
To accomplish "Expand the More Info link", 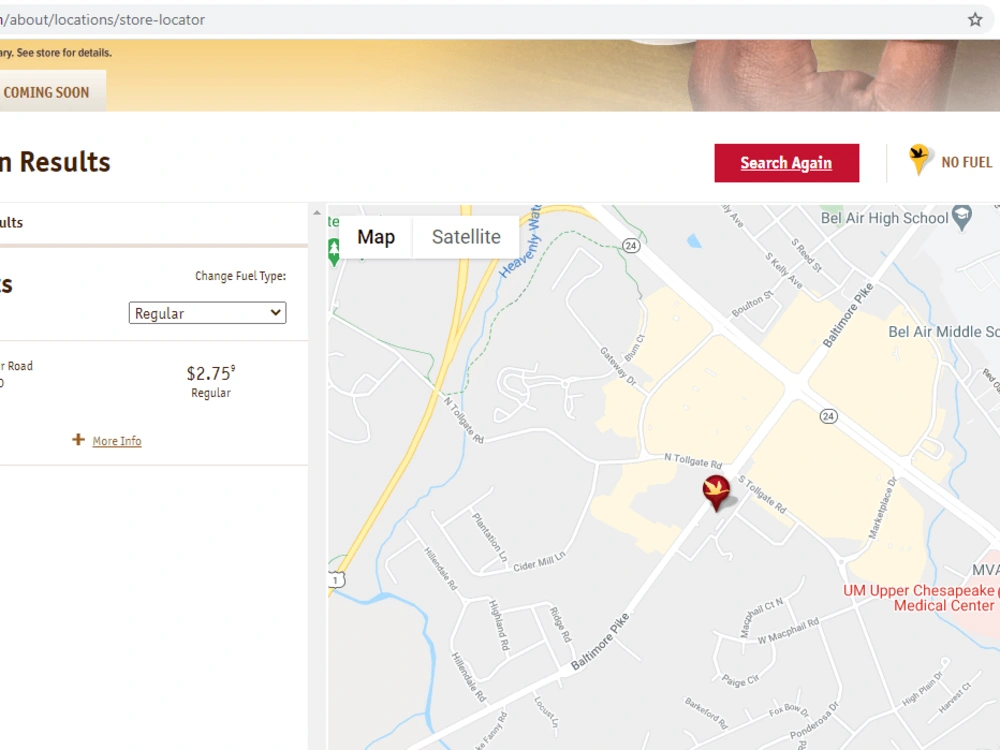I will coord(117,441).
